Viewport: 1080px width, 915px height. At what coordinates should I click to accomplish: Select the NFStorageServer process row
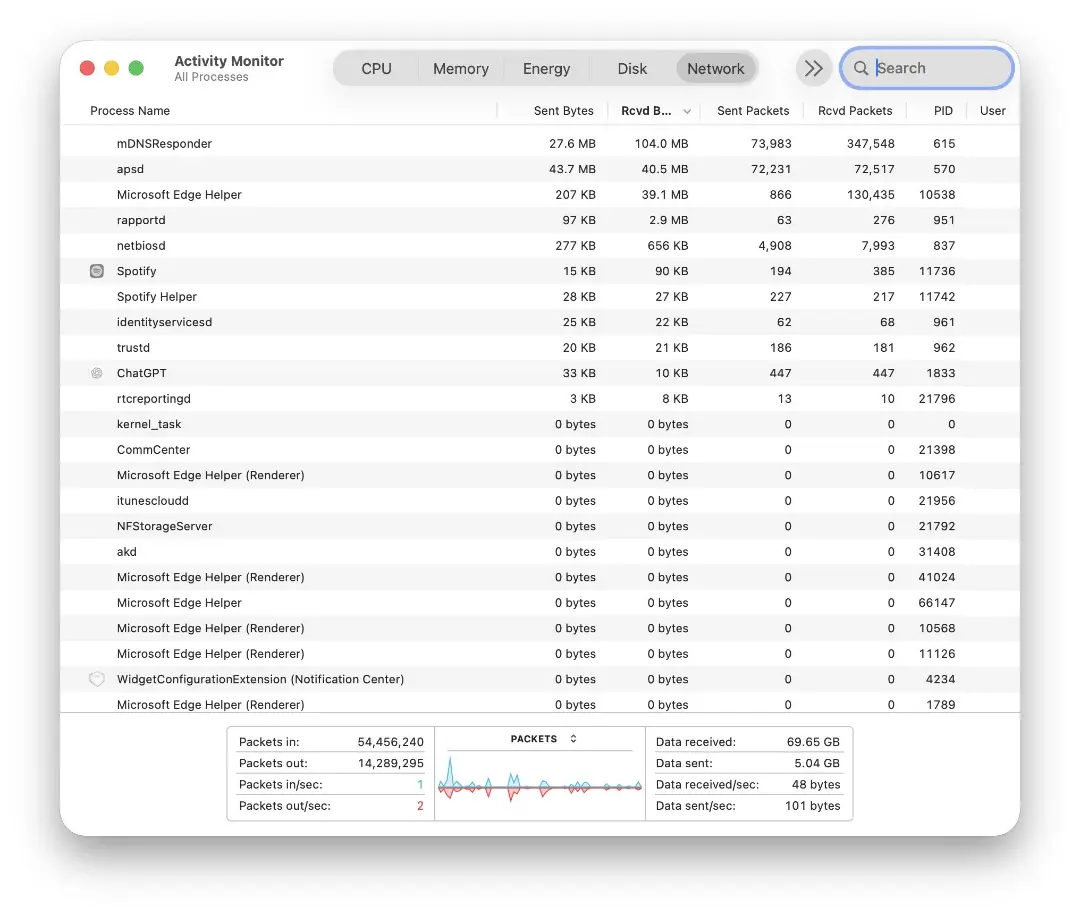pyautogui.click(x=540, y=526)
